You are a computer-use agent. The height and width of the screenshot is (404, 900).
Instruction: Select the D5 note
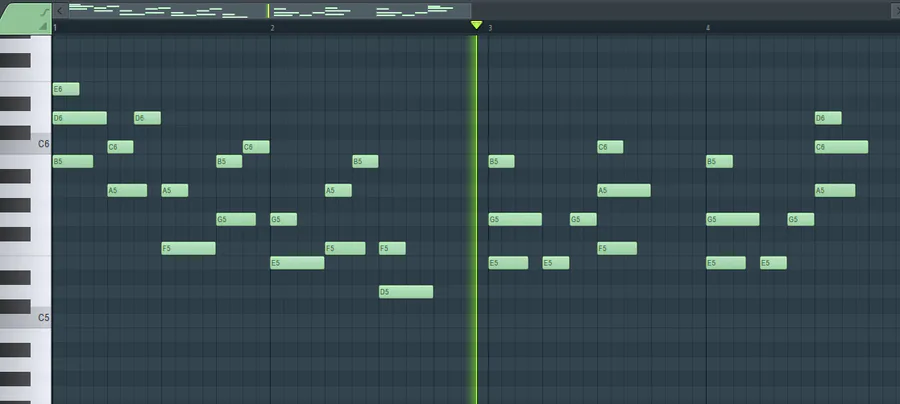[406, 292]
